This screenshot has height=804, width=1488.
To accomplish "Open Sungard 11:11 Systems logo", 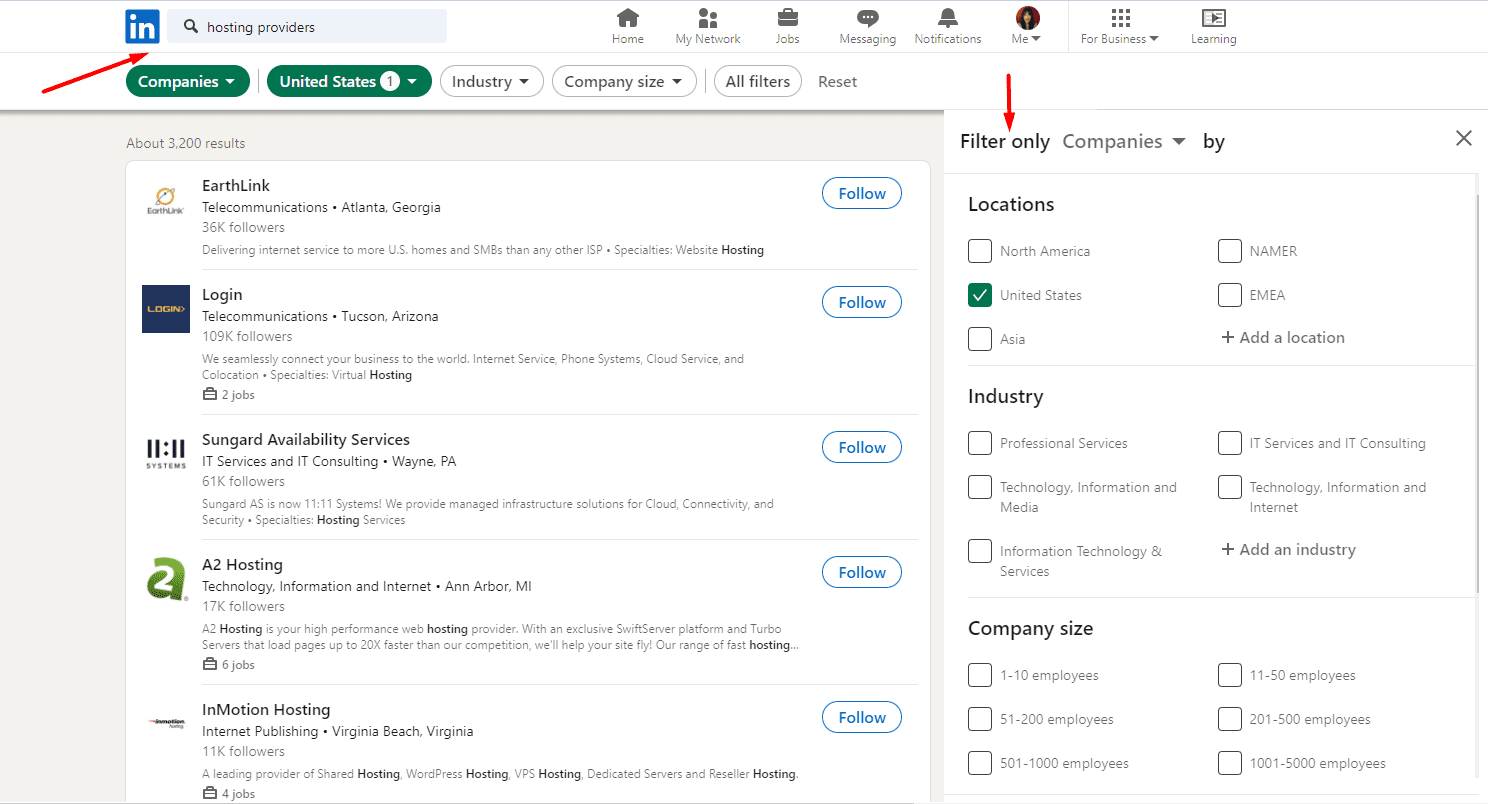I will pos(166,454).
